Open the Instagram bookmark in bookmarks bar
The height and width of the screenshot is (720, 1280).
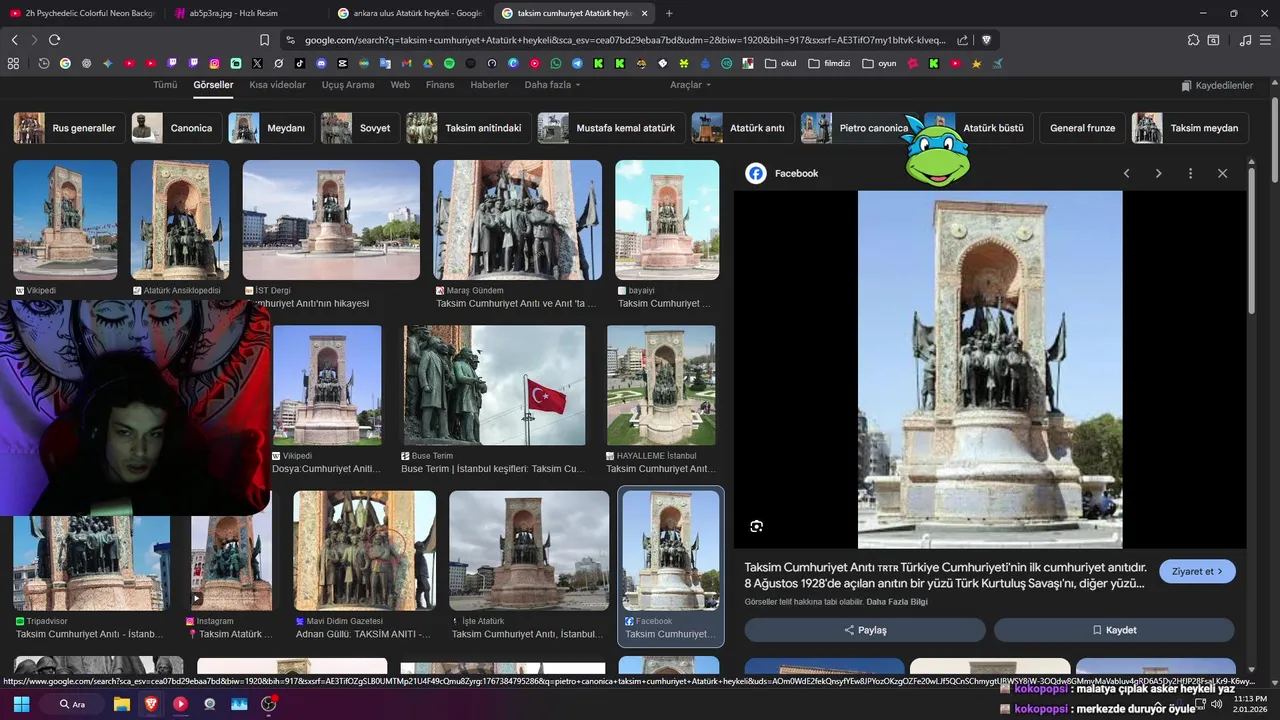click(214, 63)
